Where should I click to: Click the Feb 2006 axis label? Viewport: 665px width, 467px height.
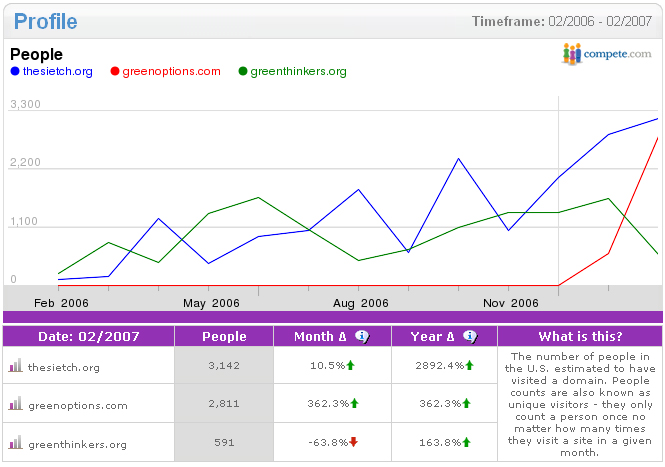click(x=61, y=303)
